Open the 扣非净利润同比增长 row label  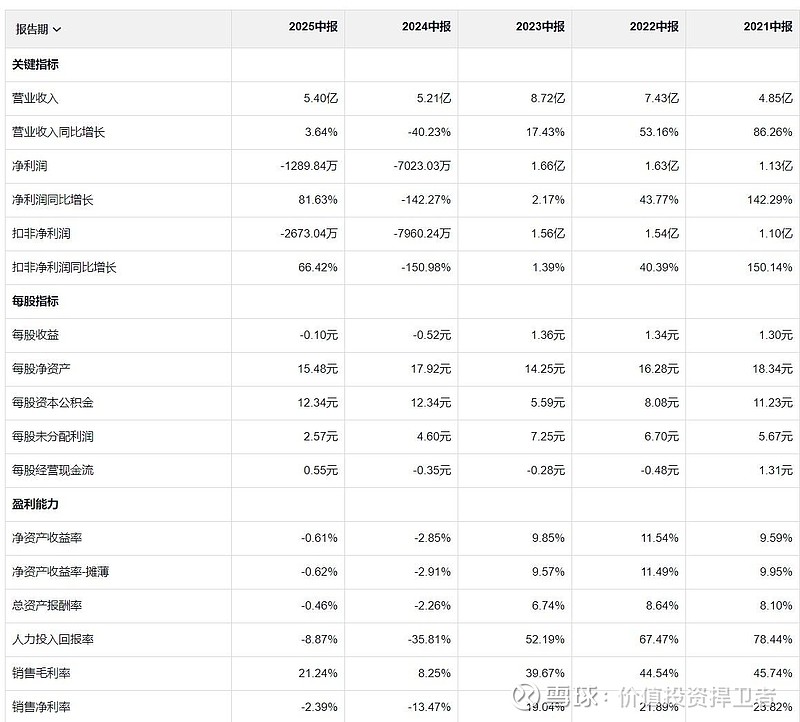tap(64, 267)
